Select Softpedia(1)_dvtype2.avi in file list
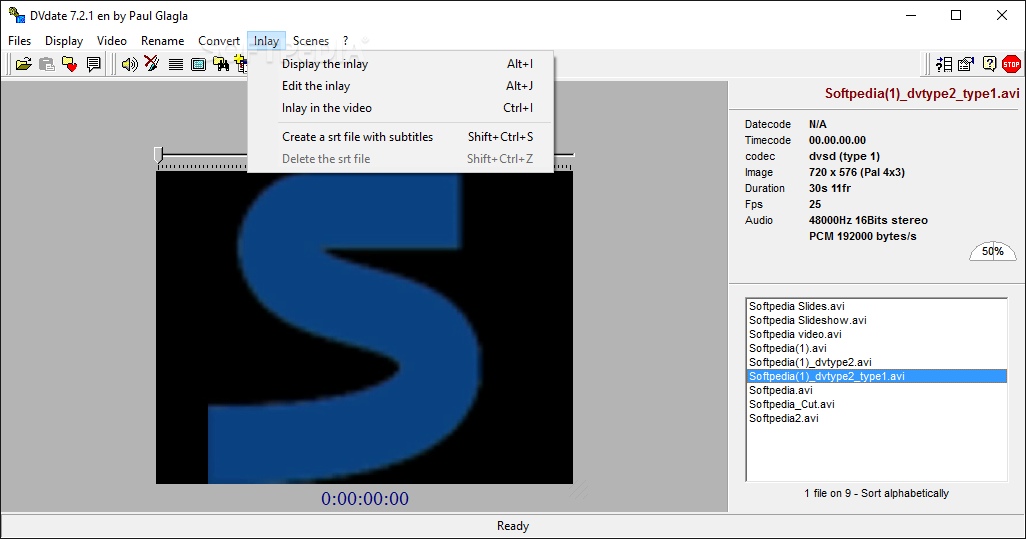Screen dimensions: 1026x539 876,362
